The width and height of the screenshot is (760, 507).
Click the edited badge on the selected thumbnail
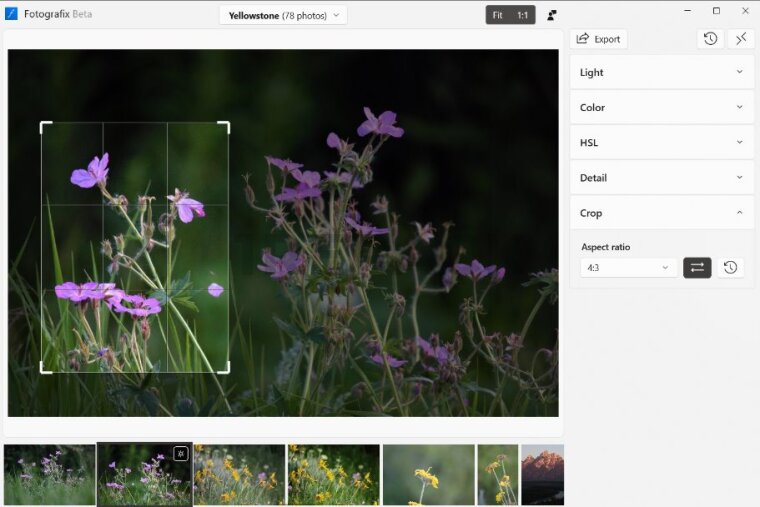180,453
